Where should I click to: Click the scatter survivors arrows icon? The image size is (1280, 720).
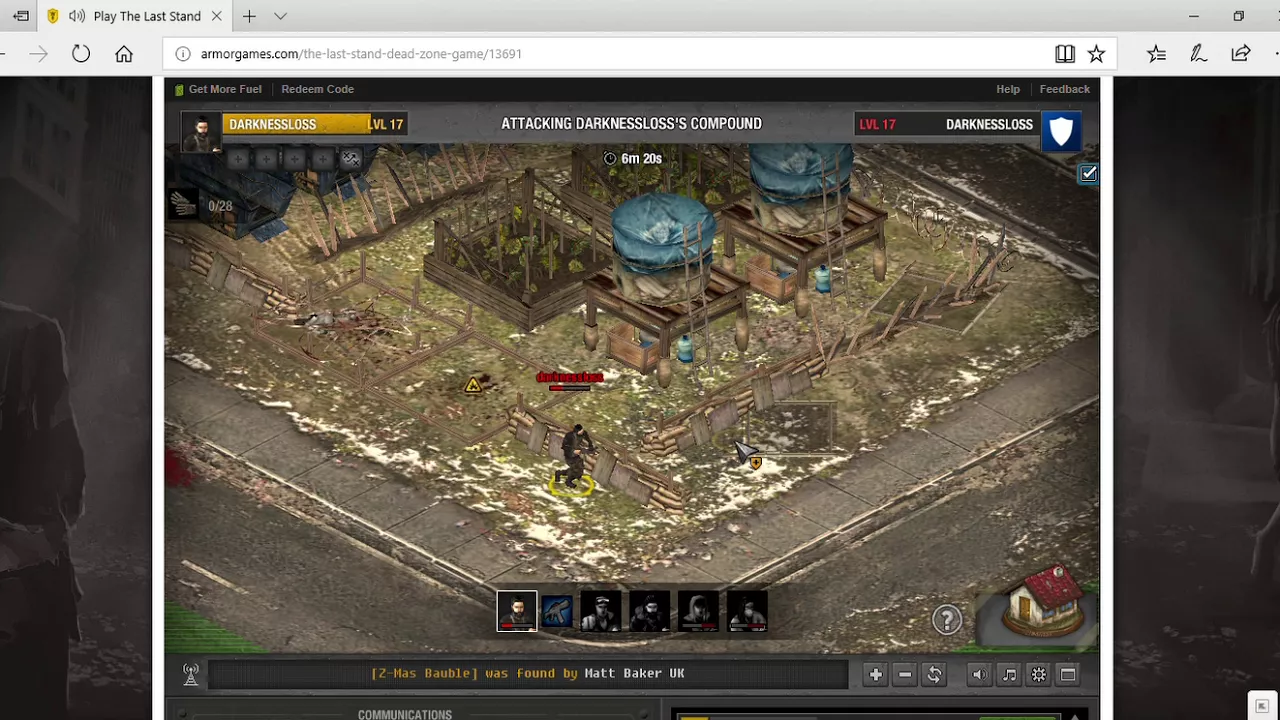[x=350, y=159]
